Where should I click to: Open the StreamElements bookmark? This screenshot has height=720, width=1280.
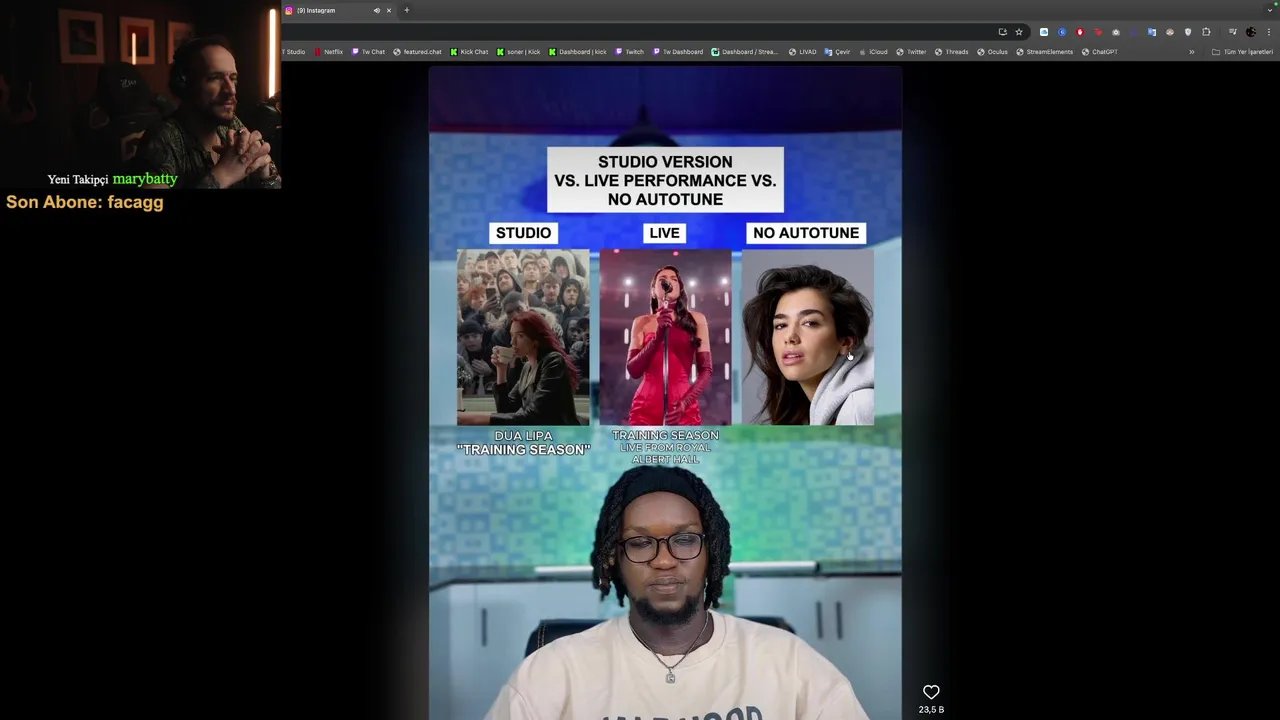pos(1044,52)
